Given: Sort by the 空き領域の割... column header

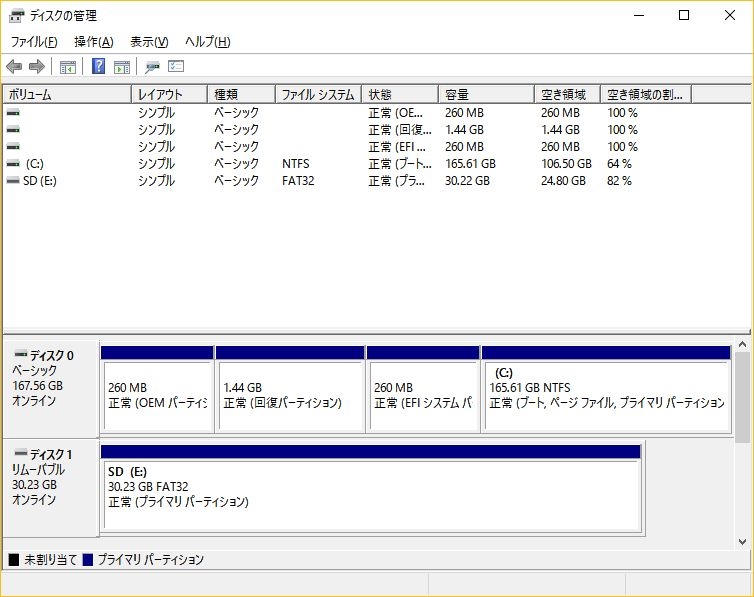Looking at the screenshot, I should point(646,94).
